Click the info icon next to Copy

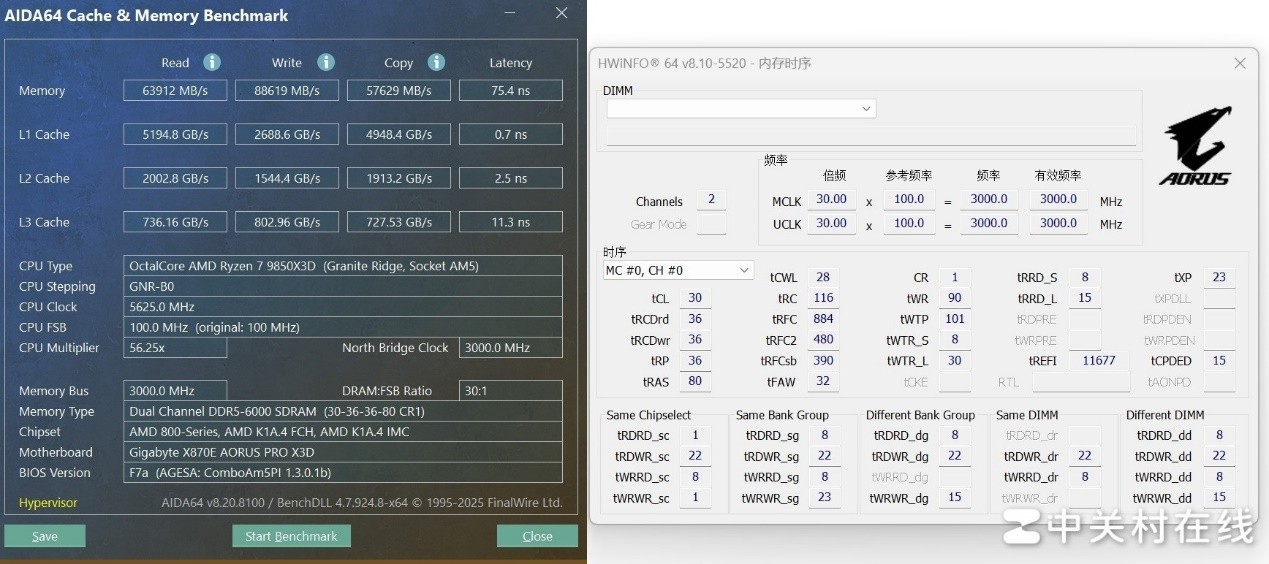tap(436, 62)
